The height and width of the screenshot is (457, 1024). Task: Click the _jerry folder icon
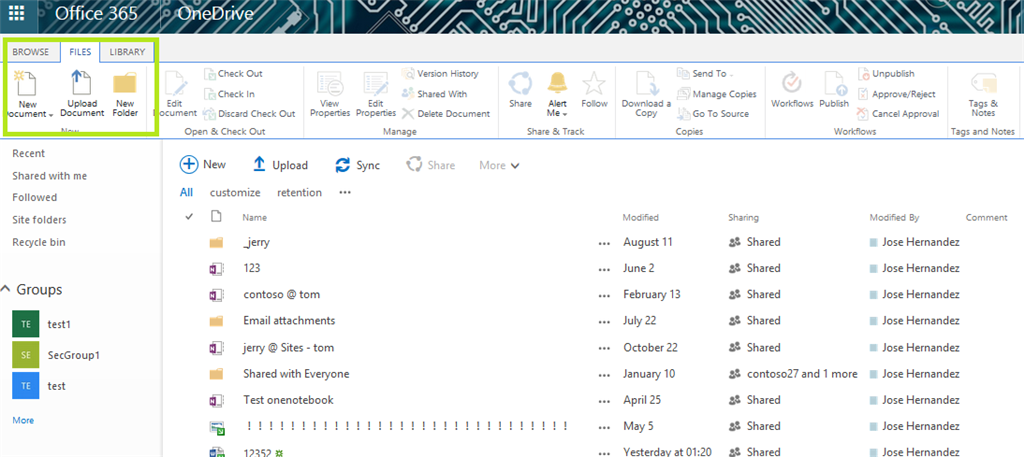[216, 242]
